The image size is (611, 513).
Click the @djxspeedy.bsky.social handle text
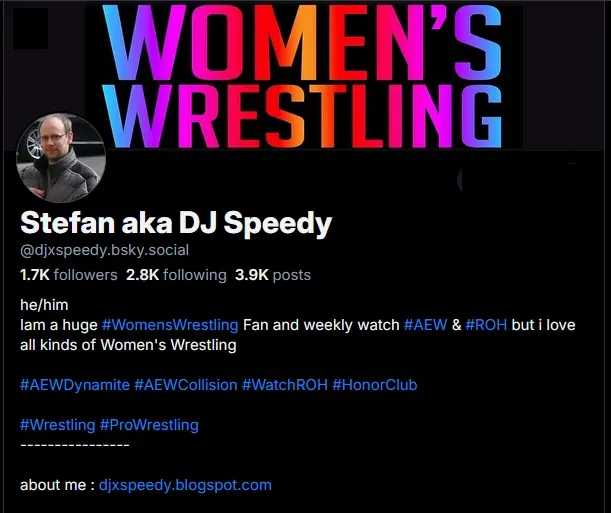[x=104, y=250]
